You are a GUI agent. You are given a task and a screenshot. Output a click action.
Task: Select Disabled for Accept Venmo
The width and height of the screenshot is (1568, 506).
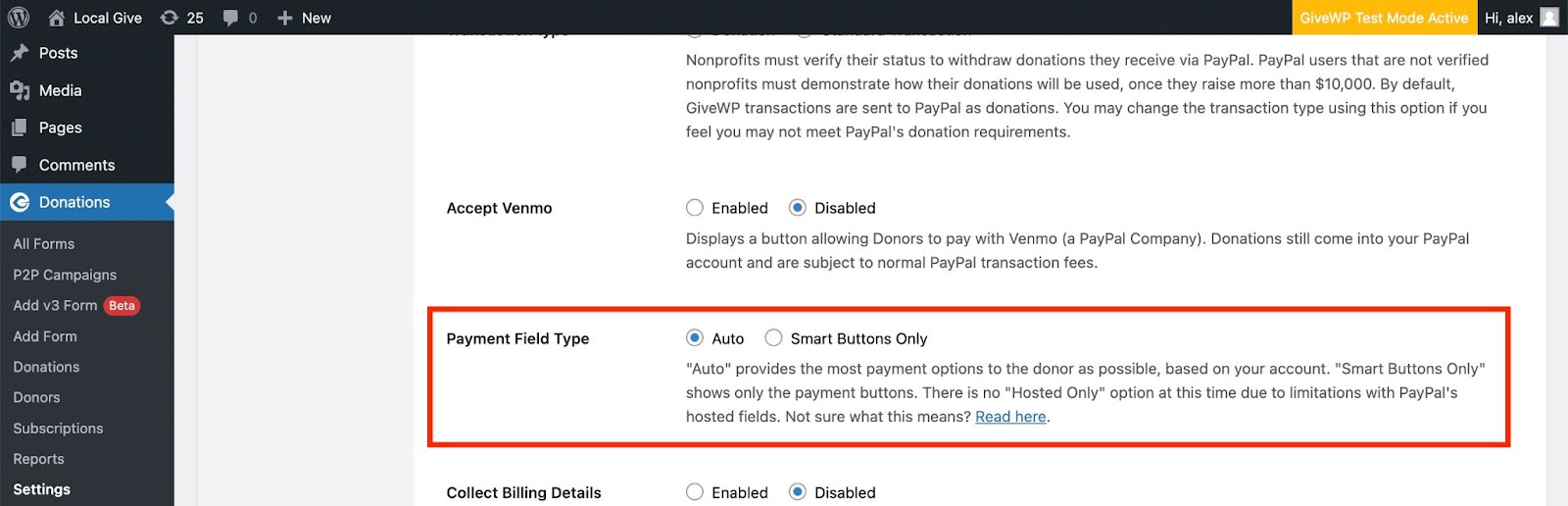(798, 208)
